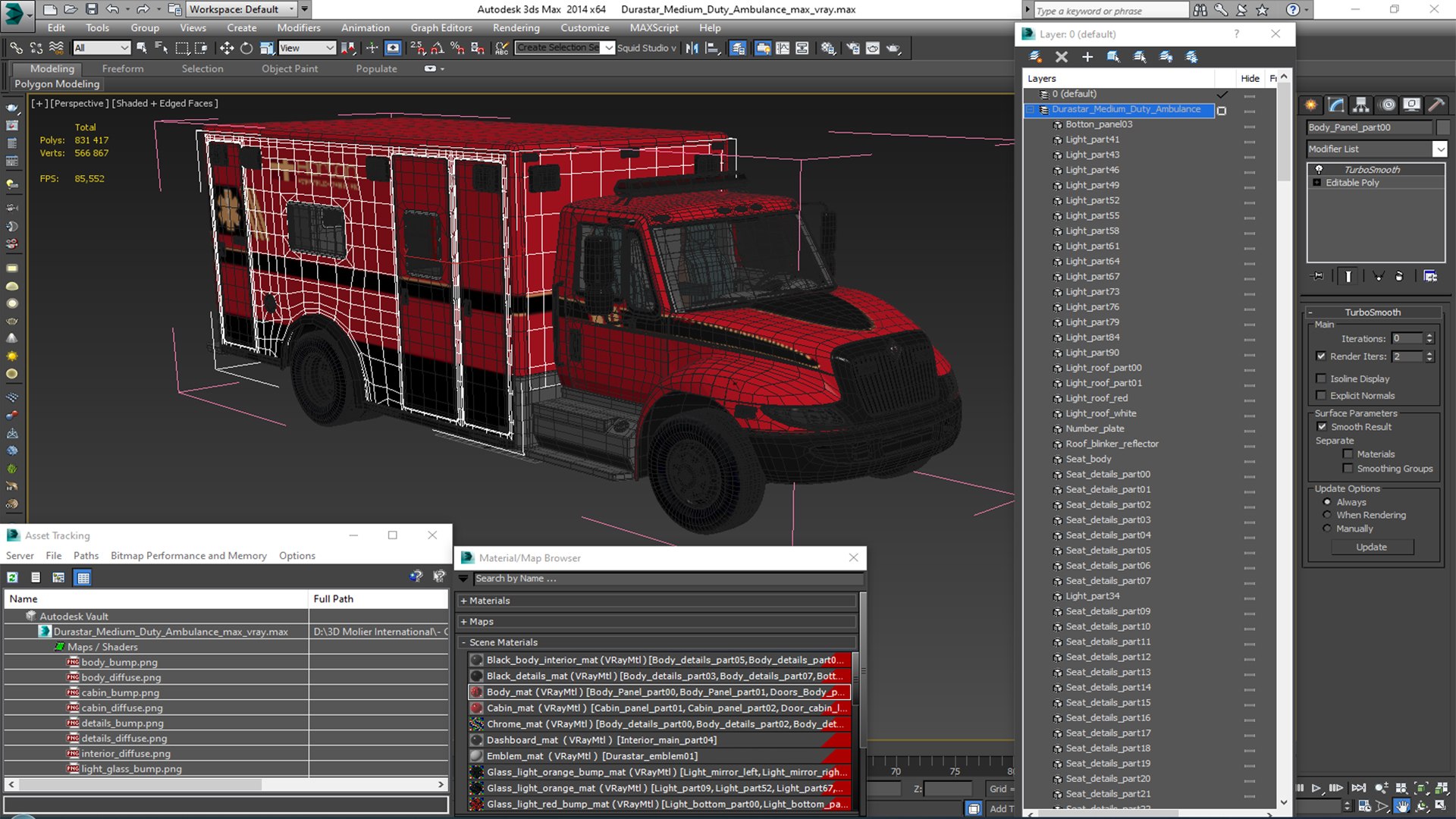Toggle the Percent Snap icon
1456x819 pixels.
tap(457, 48)
